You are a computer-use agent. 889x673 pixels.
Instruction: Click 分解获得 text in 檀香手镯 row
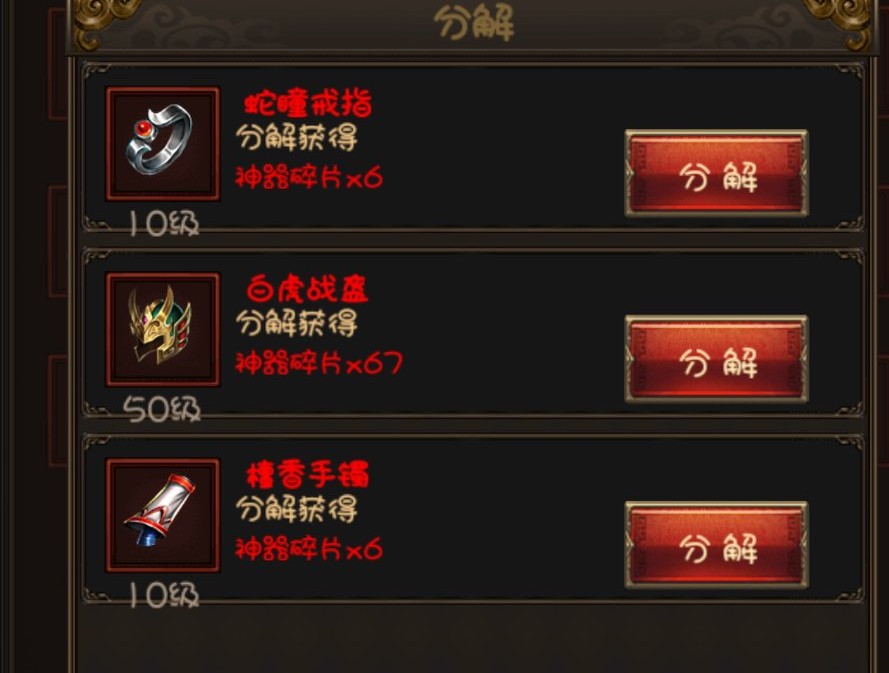(297, 509)
